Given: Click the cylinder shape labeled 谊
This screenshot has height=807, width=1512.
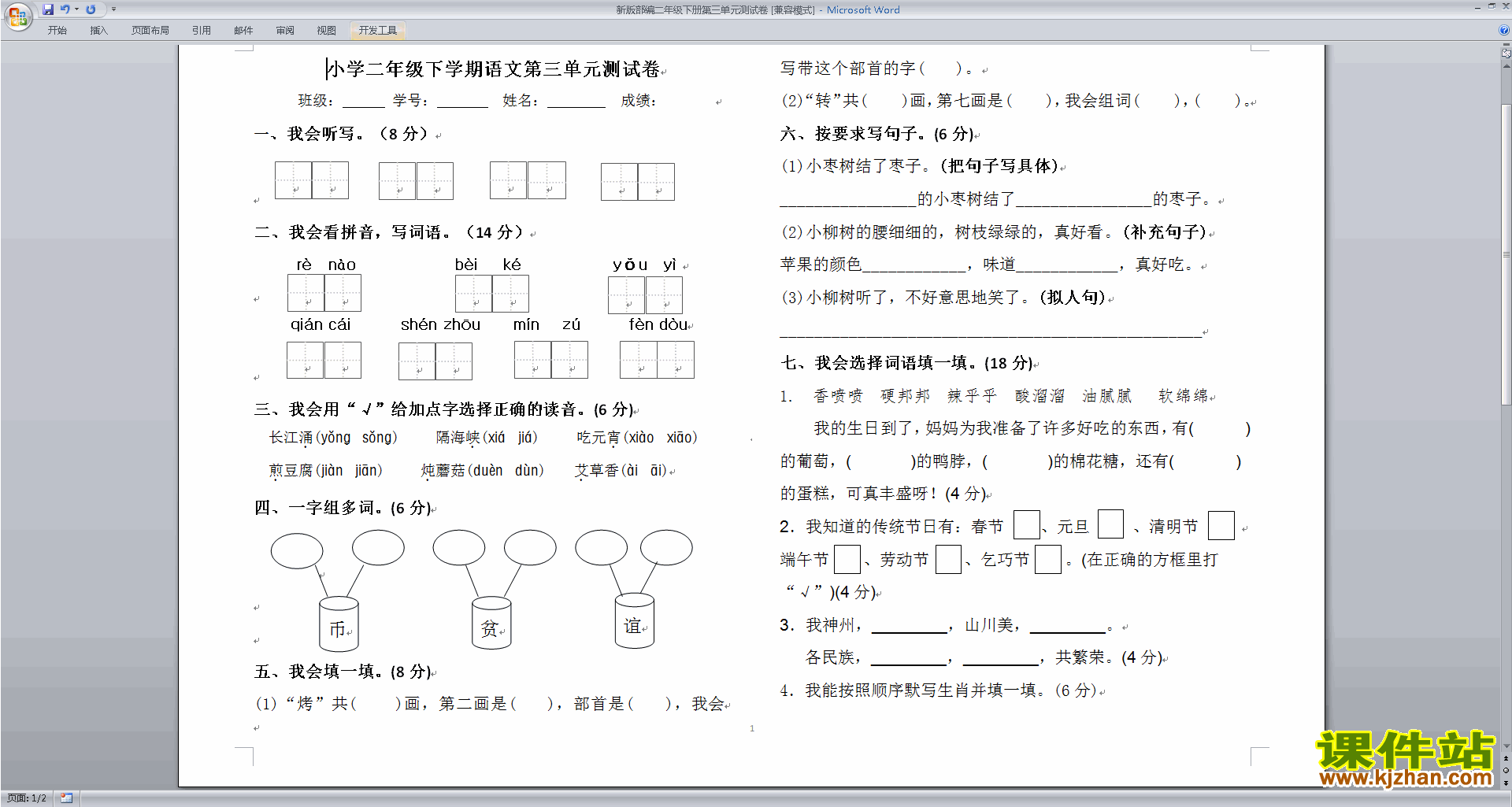Looking at the screenshot, I should (635, 621).
